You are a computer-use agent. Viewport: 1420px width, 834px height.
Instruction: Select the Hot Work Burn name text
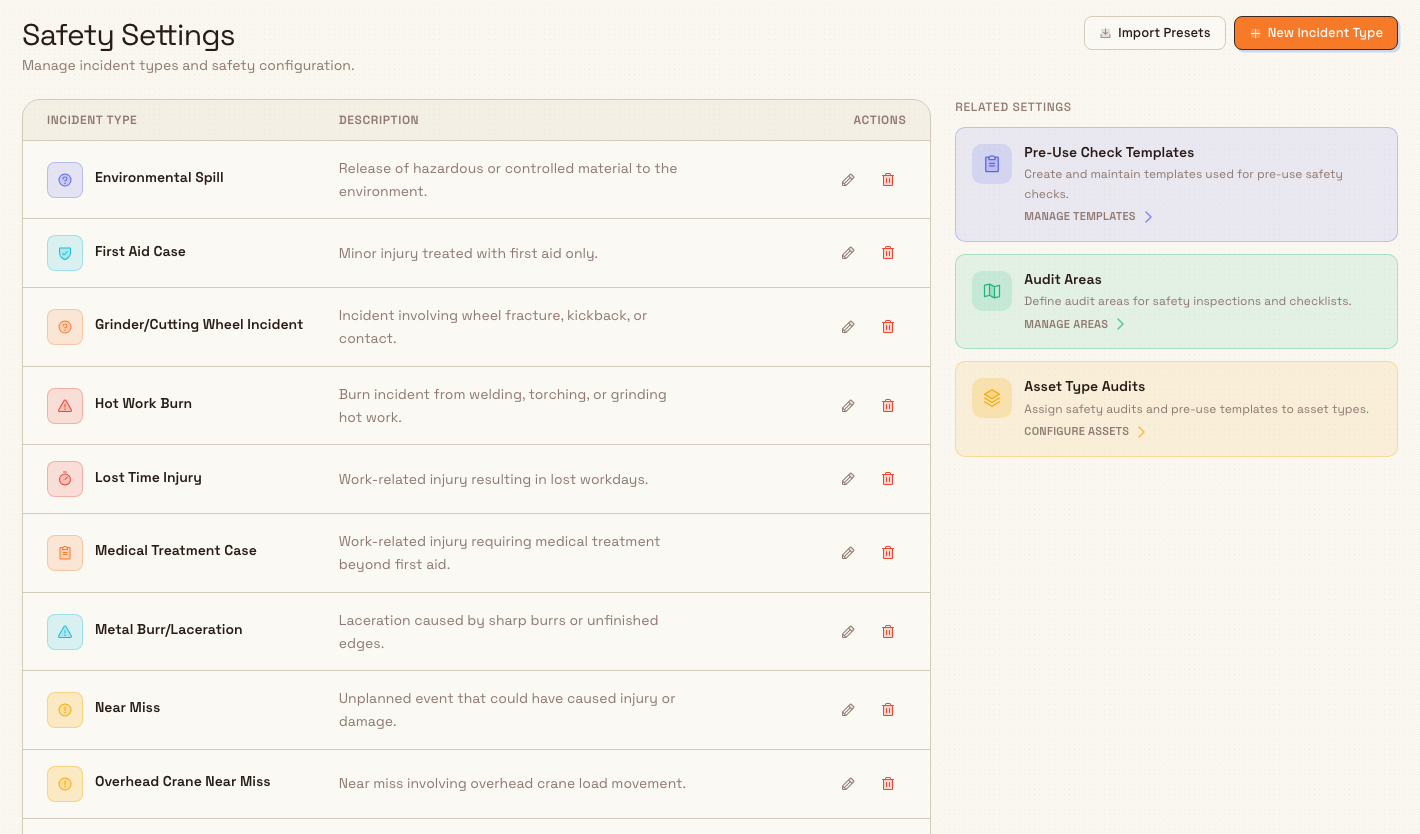pyautogui.click(x=143, y=403)
